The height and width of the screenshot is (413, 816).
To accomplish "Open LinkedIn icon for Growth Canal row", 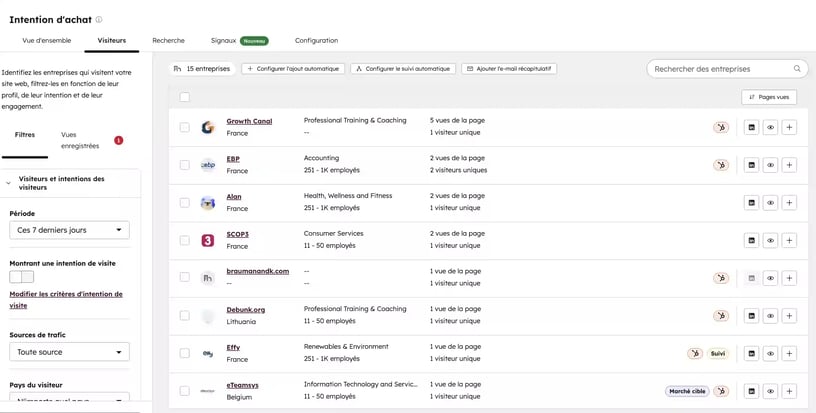I will pos(751,128).
